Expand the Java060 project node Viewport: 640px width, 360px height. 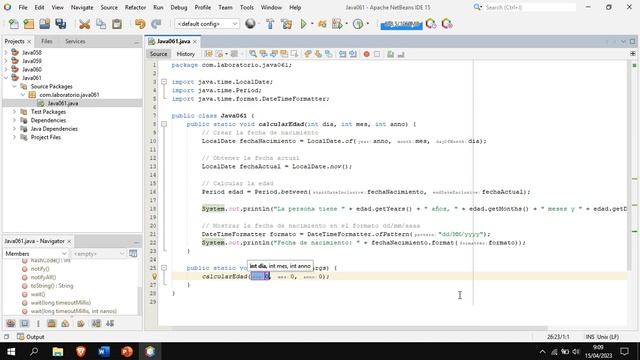click(x=6, y=69)
